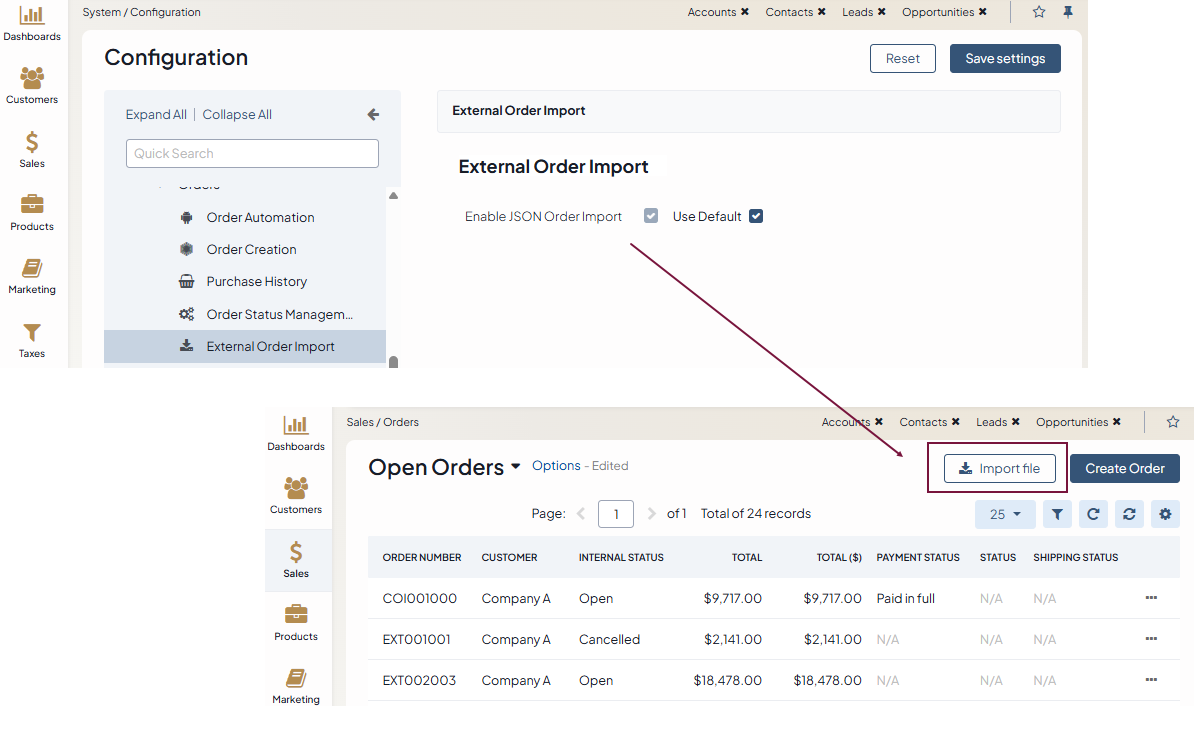
Task: Click Expand All link in configuration panel
Action: pyautogui.click(x=156, y=115)
